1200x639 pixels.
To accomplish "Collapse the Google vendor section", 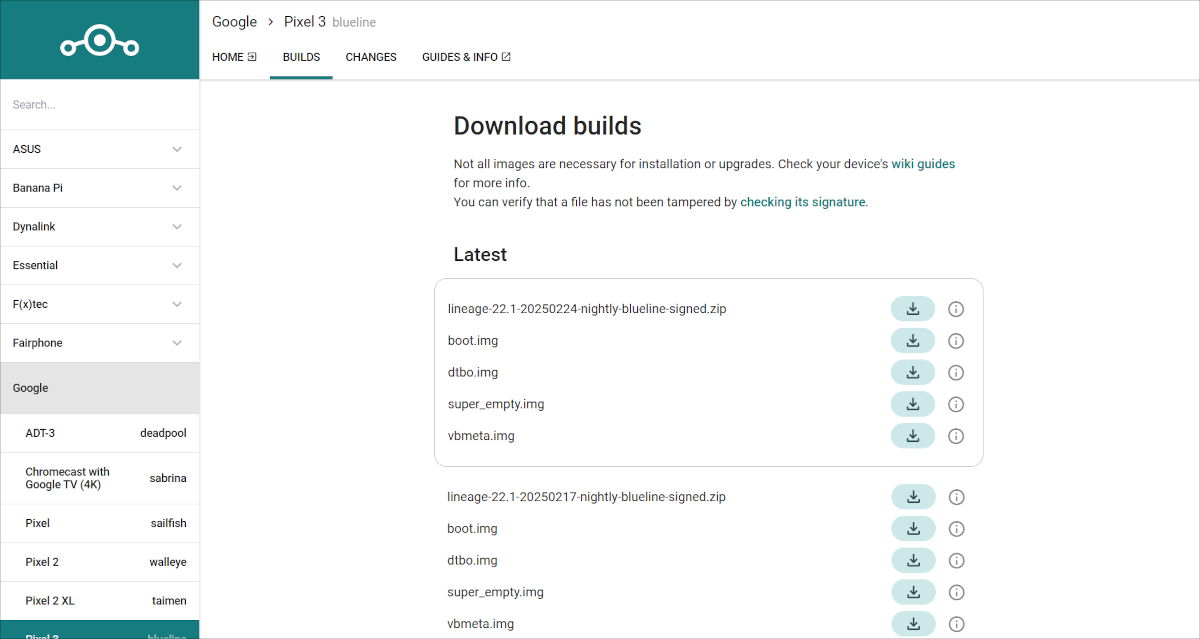I will (x=99, y=388).
